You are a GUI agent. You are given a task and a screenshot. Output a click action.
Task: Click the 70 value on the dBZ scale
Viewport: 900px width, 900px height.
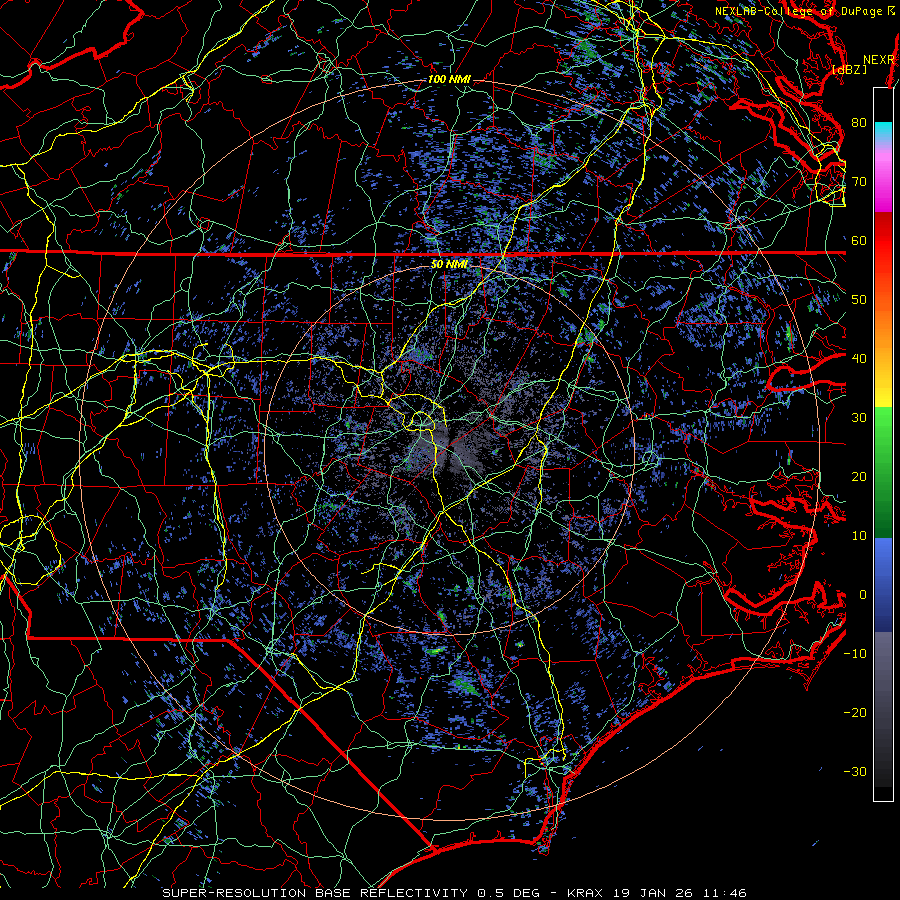pyautogui.click(x=859, y=182)
